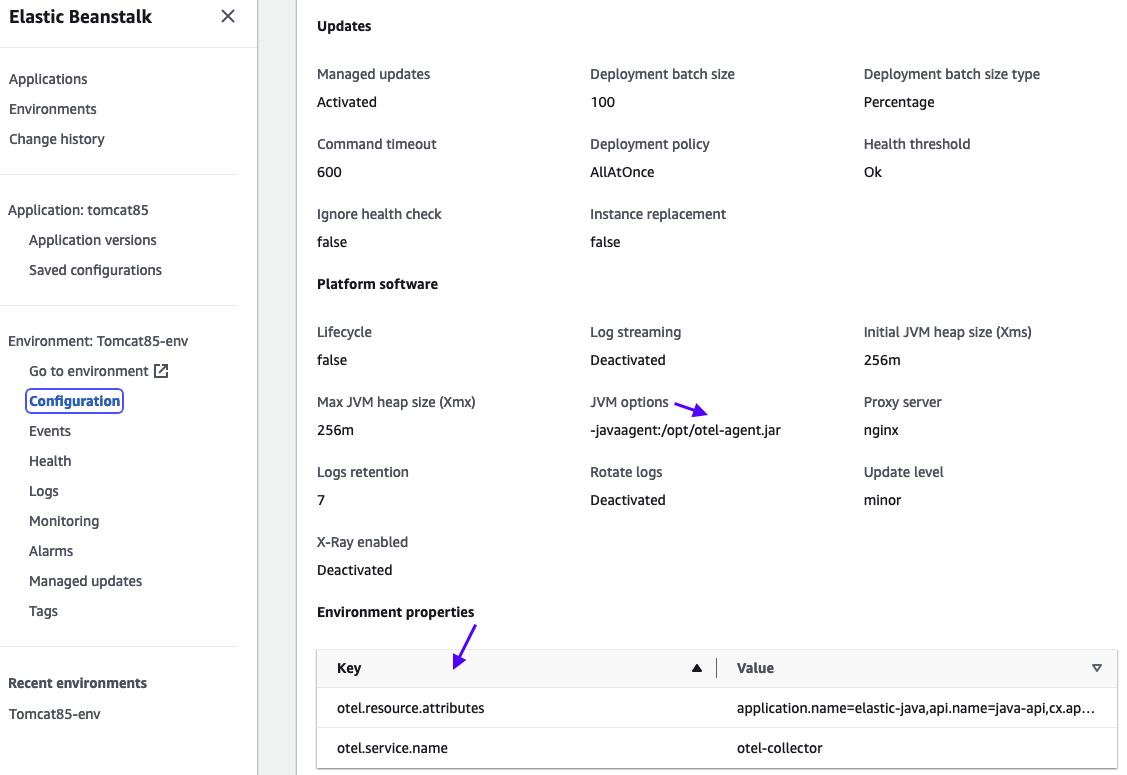Open the recent environment Tomcat85-env
This screenshot has width=1127, height=775.
coord(55,714)
